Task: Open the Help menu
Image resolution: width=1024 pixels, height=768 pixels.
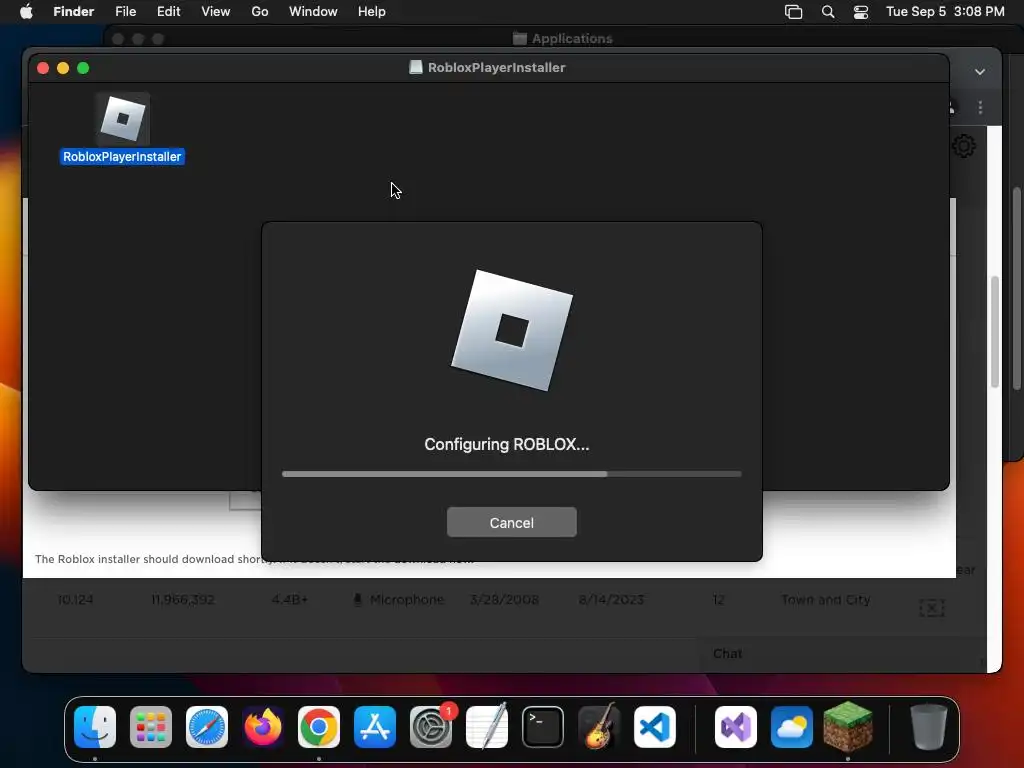Action: pos(372,12)
